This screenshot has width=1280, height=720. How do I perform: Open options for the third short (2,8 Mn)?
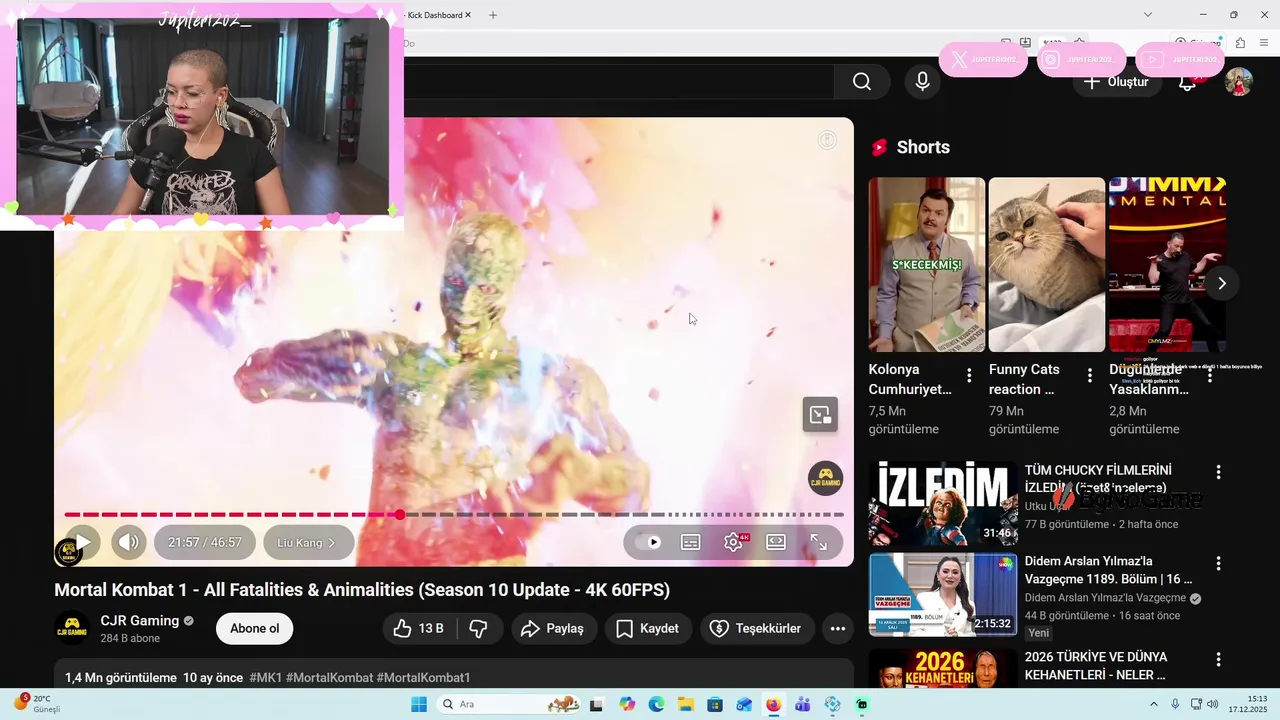[x=1210, y=375]
